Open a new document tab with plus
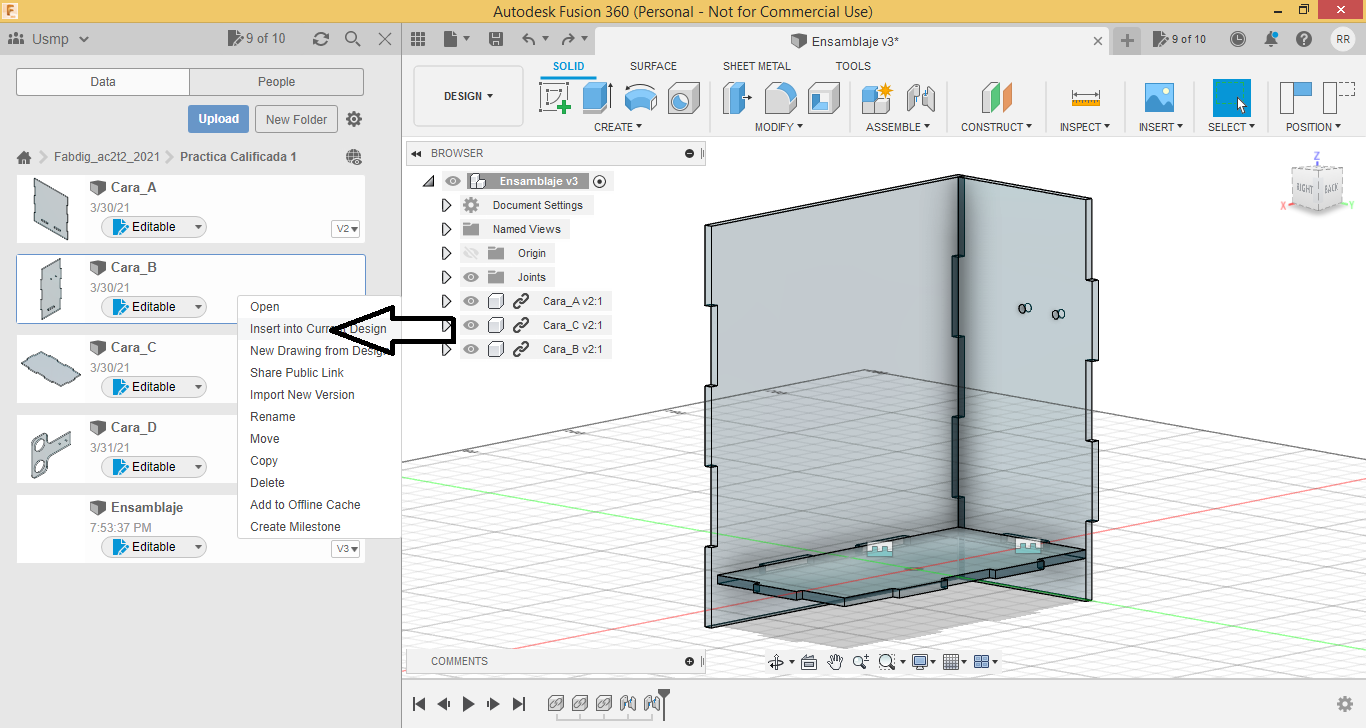 [1127, 40]
